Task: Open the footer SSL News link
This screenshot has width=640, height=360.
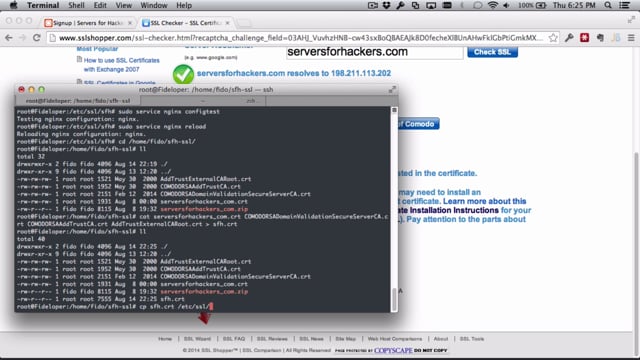Action: pyautogui.click(x=311, y=339)
